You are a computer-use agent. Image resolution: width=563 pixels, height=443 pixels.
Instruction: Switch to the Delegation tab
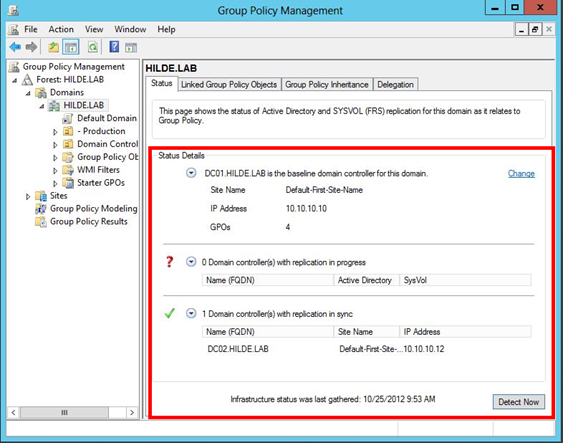[395, 84]
